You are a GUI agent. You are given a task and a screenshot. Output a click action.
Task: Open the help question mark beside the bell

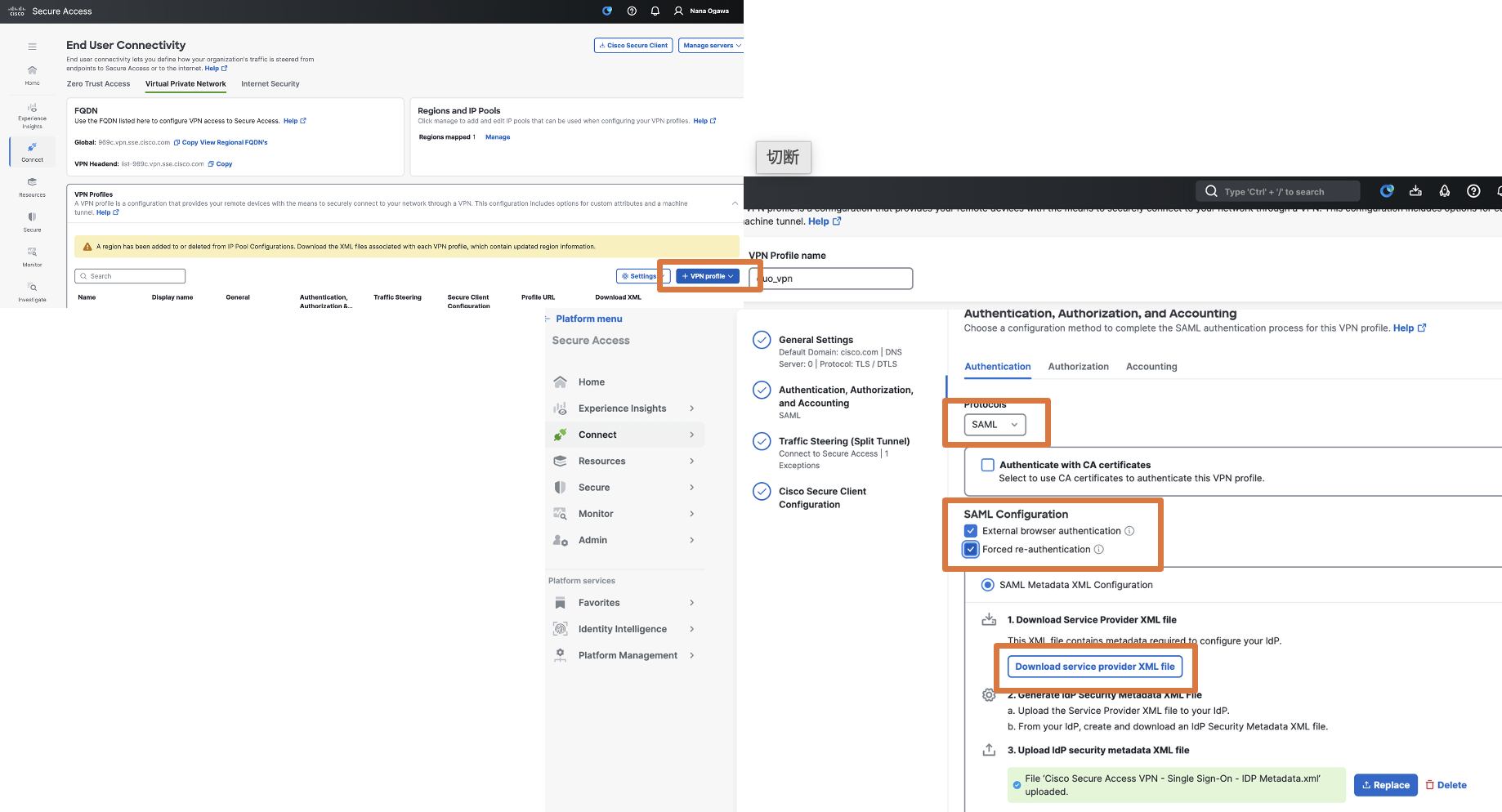tap(632, 11)
